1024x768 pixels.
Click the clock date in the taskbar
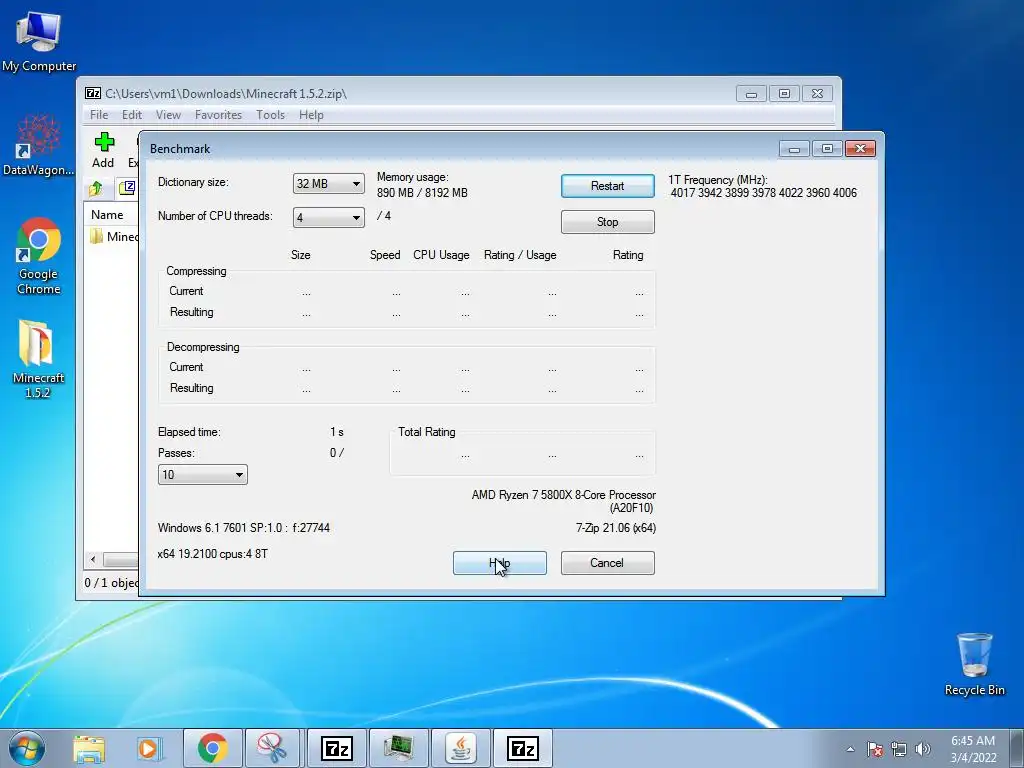(972, 749)
